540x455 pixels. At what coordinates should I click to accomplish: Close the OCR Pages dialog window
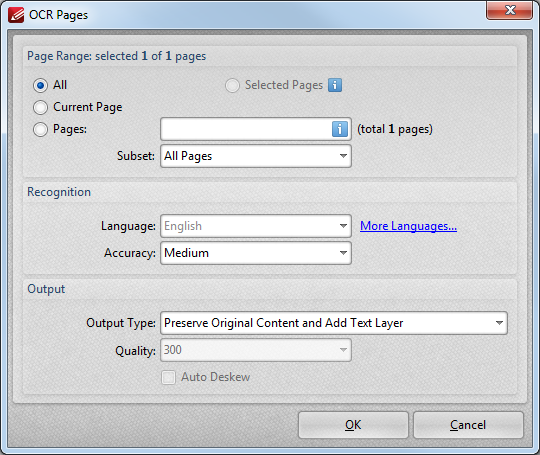click(x=510, y=10)
